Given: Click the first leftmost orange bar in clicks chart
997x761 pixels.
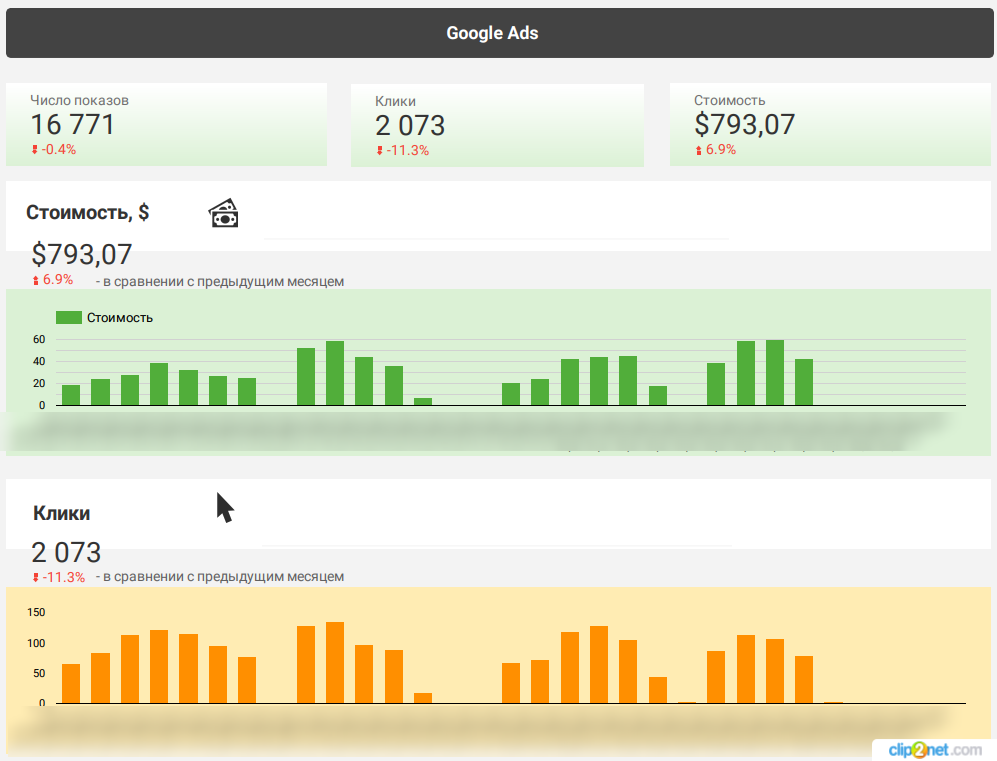Looking at the screenshot, I should [71, 683].
